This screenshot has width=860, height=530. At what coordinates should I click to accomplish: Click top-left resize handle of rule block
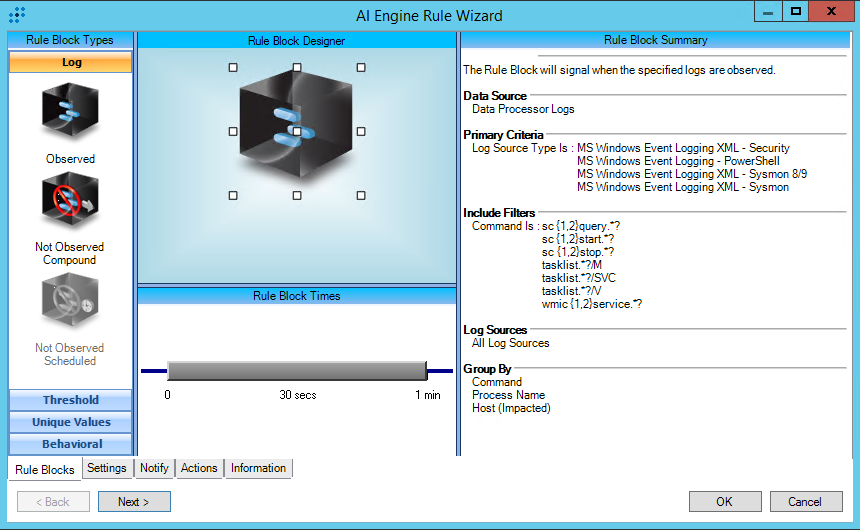tap(233, 67)
